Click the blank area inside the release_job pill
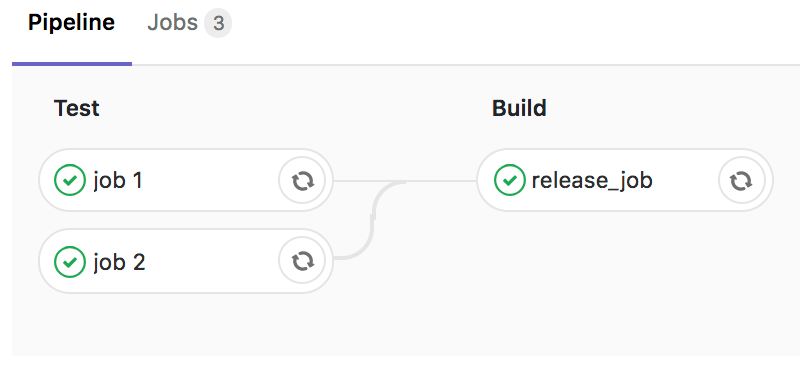Viewport: 800px width, 368px height. point(685,181)
